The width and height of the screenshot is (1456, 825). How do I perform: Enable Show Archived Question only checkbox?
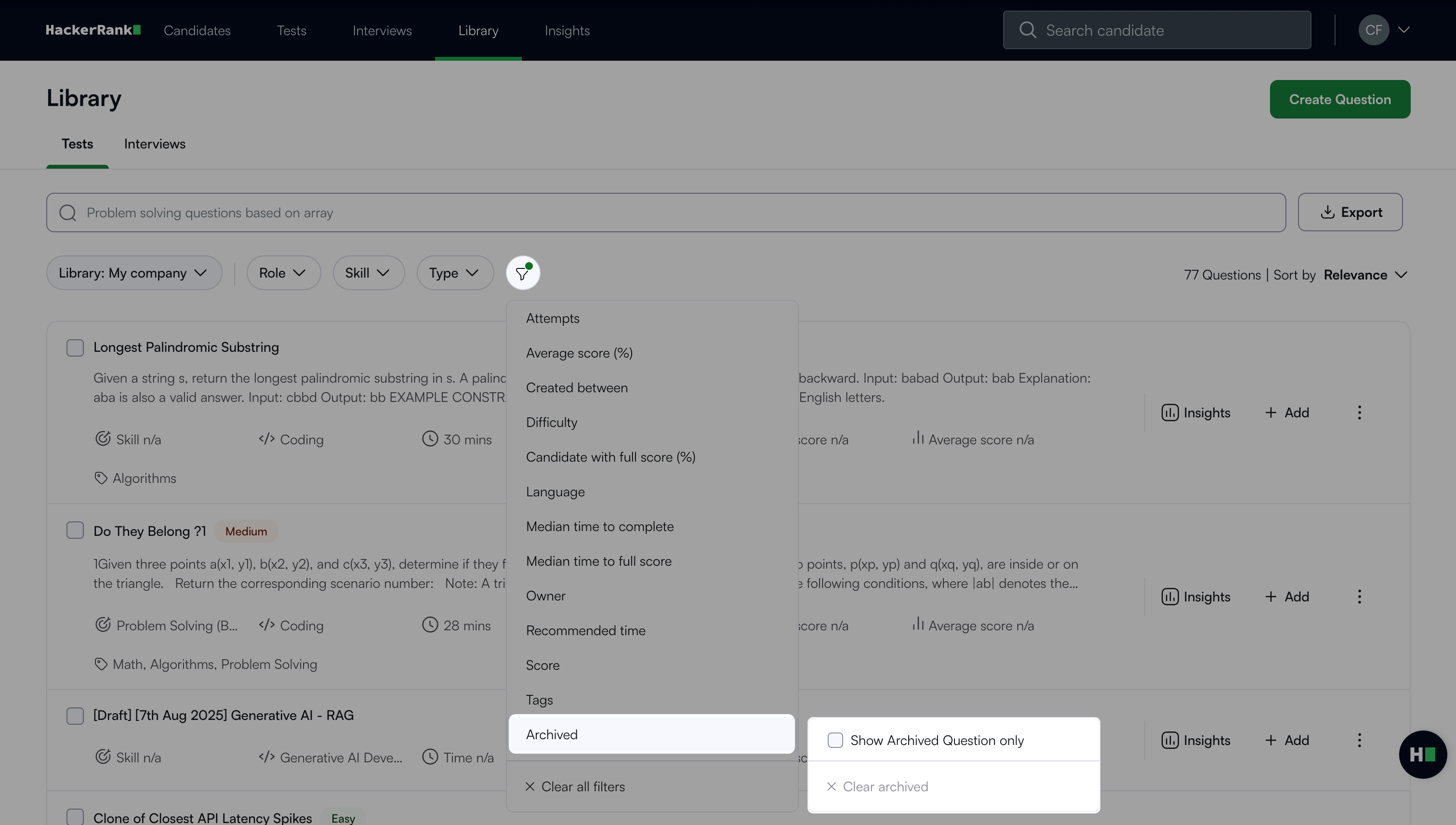tap(835, 740)
